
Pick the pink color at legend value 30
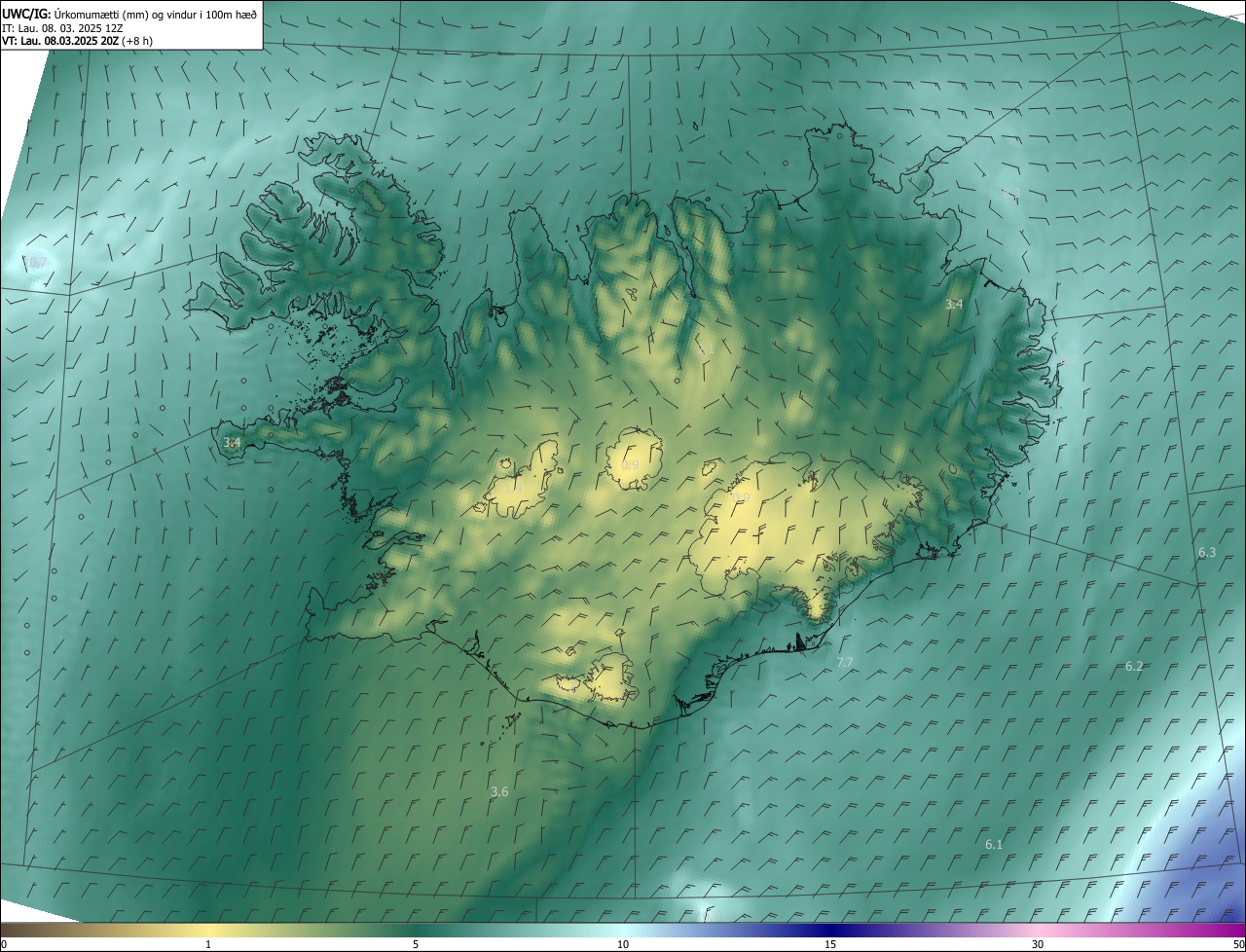(x=1038, y=930)
